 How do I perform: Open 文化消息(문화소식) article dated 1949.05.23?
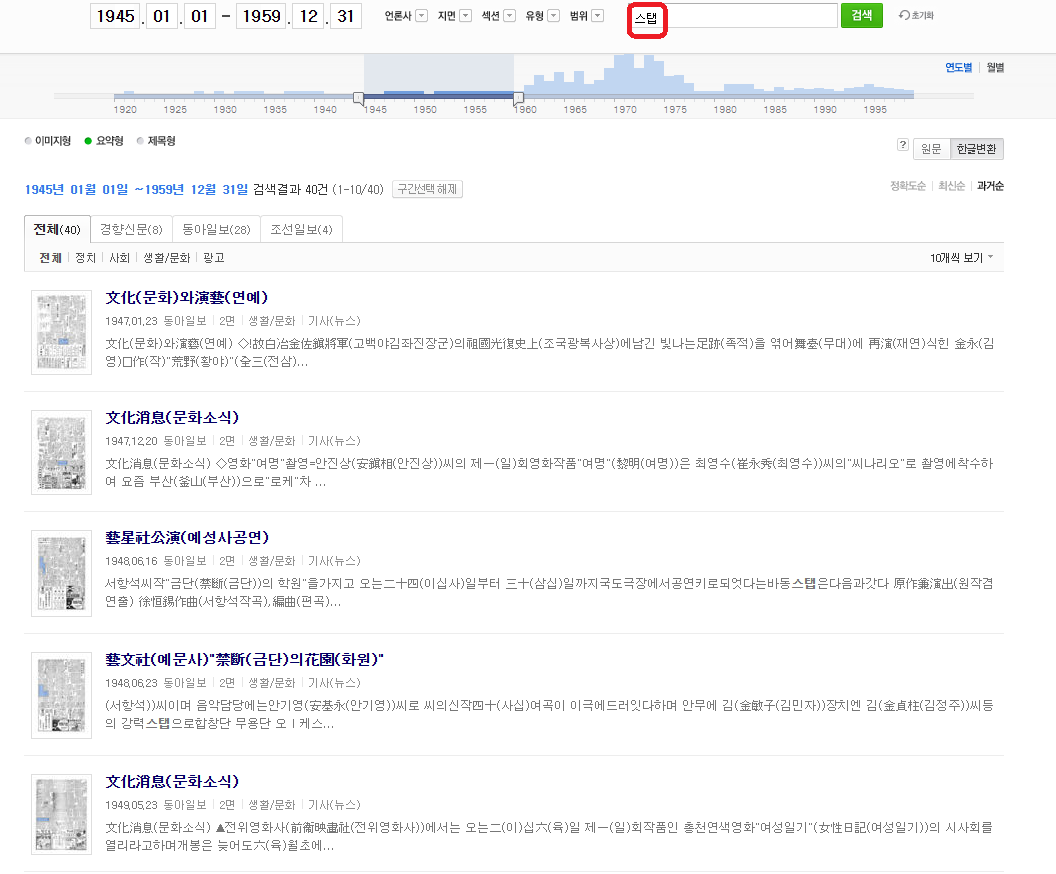(172, 781)
